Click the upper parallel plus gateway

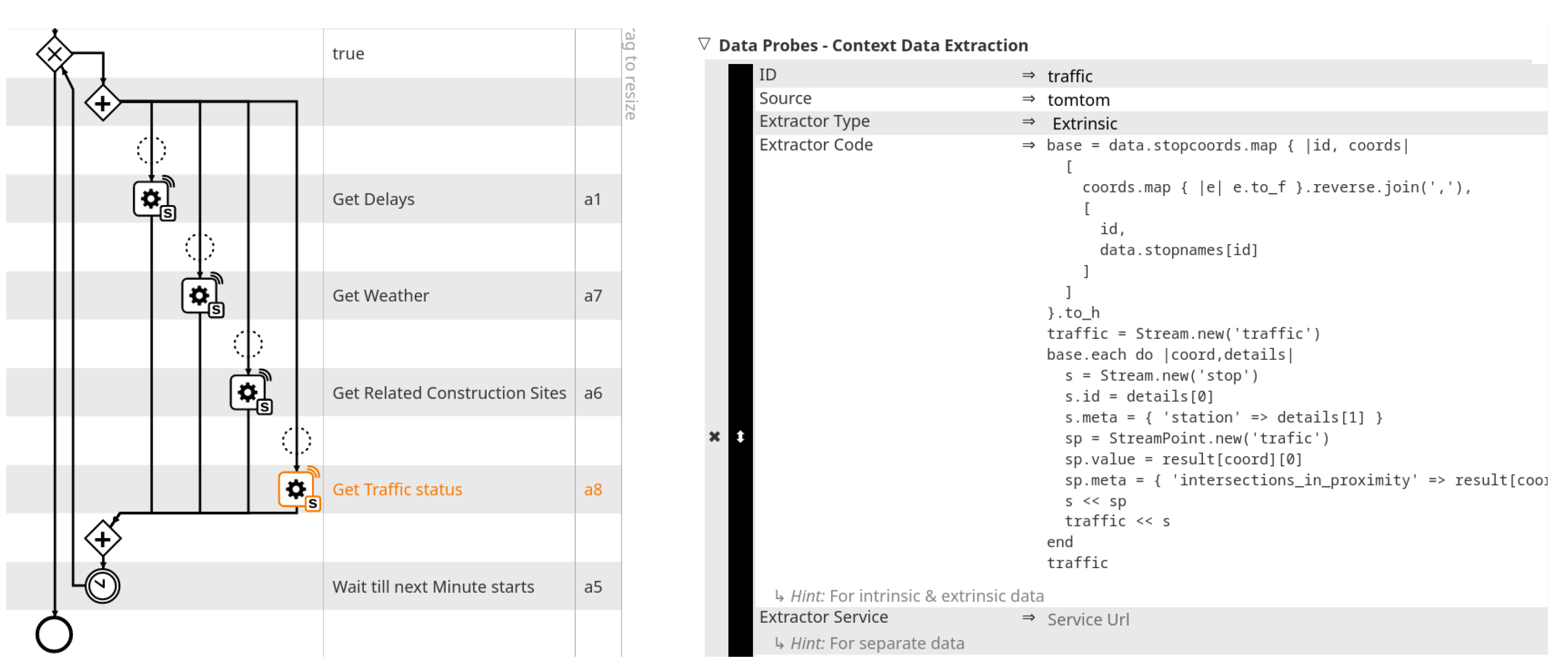click(102, 103)
